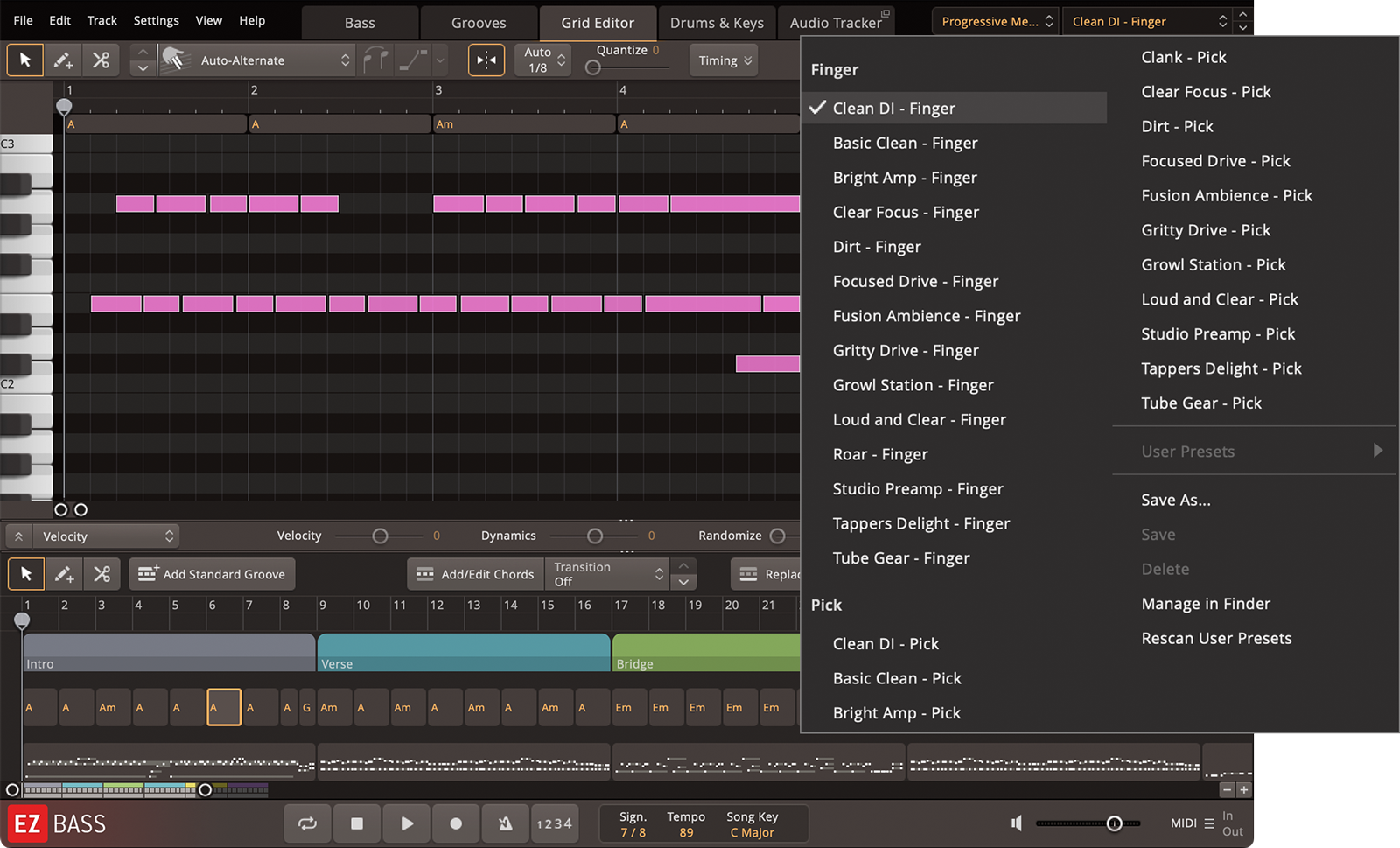This screenshot has width=1400, height=848.
Task: Toggle loop playback button
Action: click(308, 823)
